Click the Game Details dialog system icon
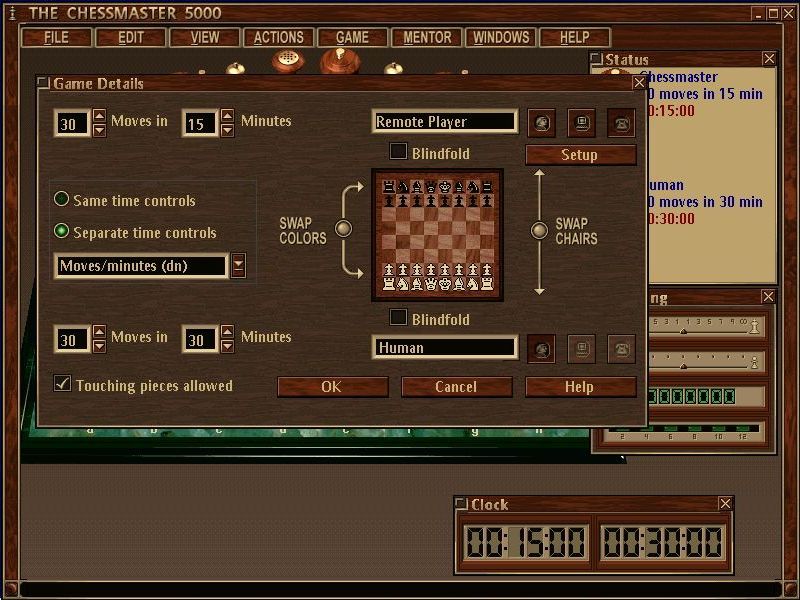 tap(42, 84)
